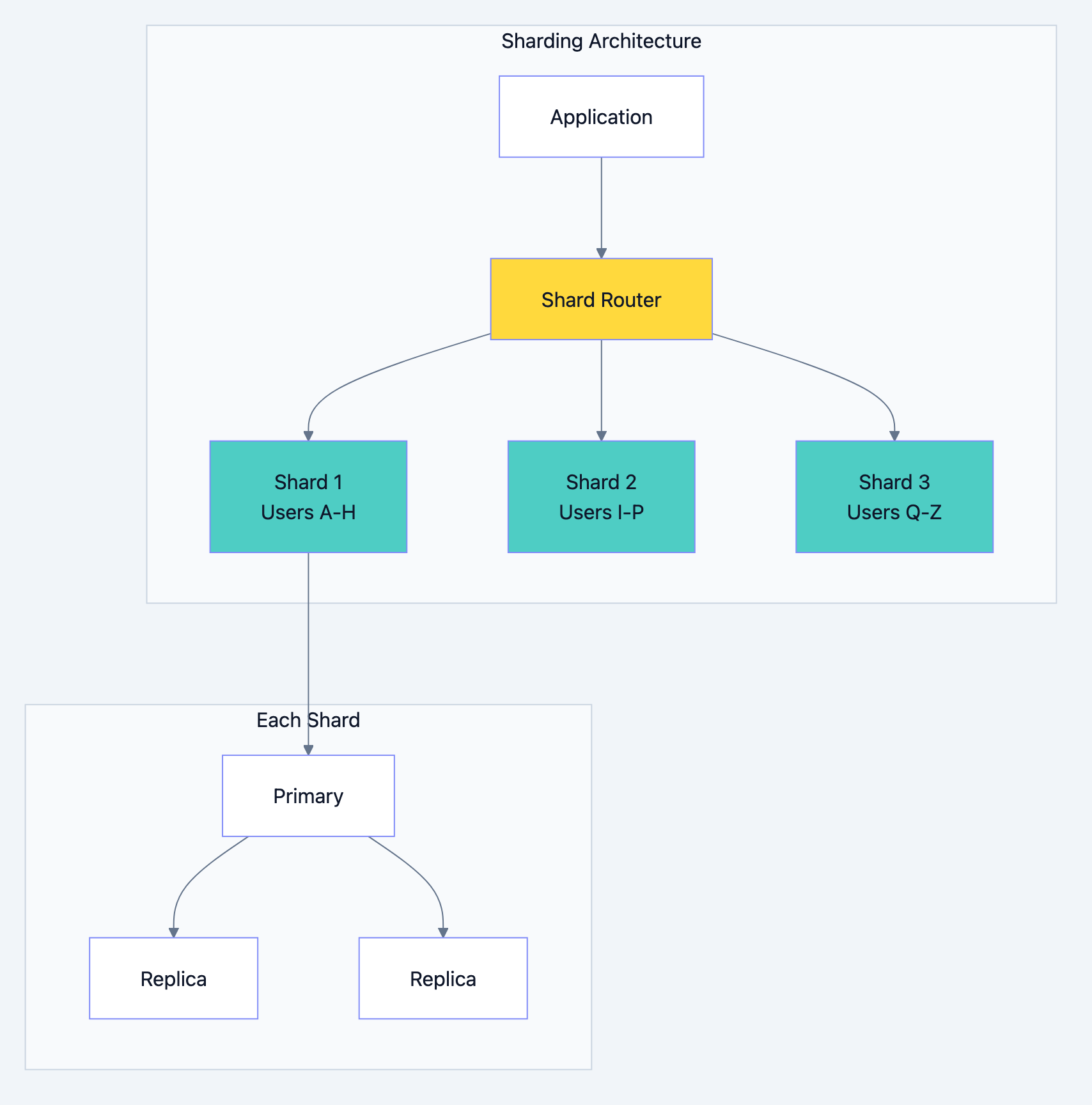
Task: Select the Application node
Action: click(x=600, y=116)
